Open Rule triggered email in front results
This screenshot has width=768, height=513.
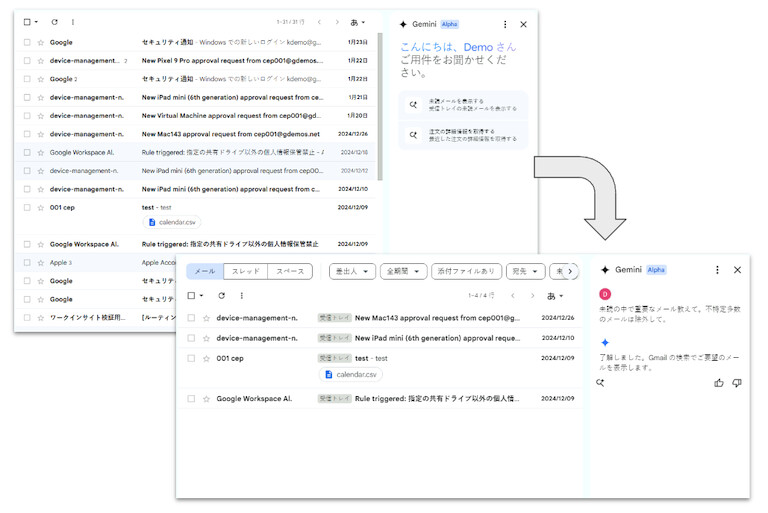381,399
